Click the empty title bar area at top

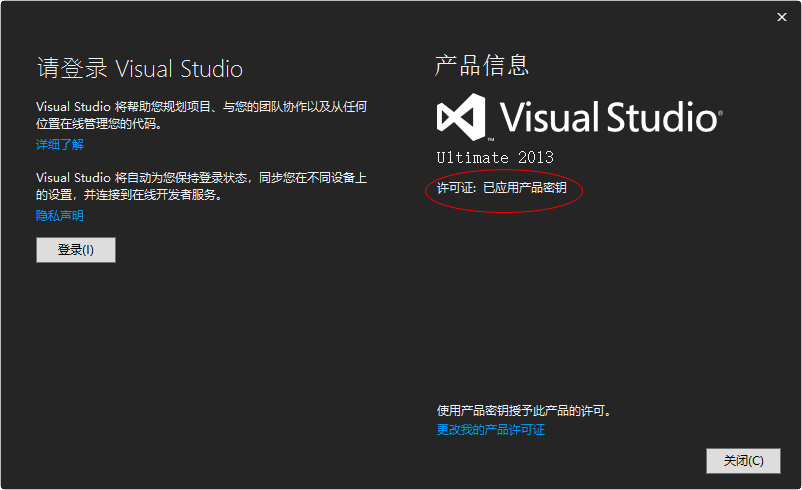coord(400,17)
